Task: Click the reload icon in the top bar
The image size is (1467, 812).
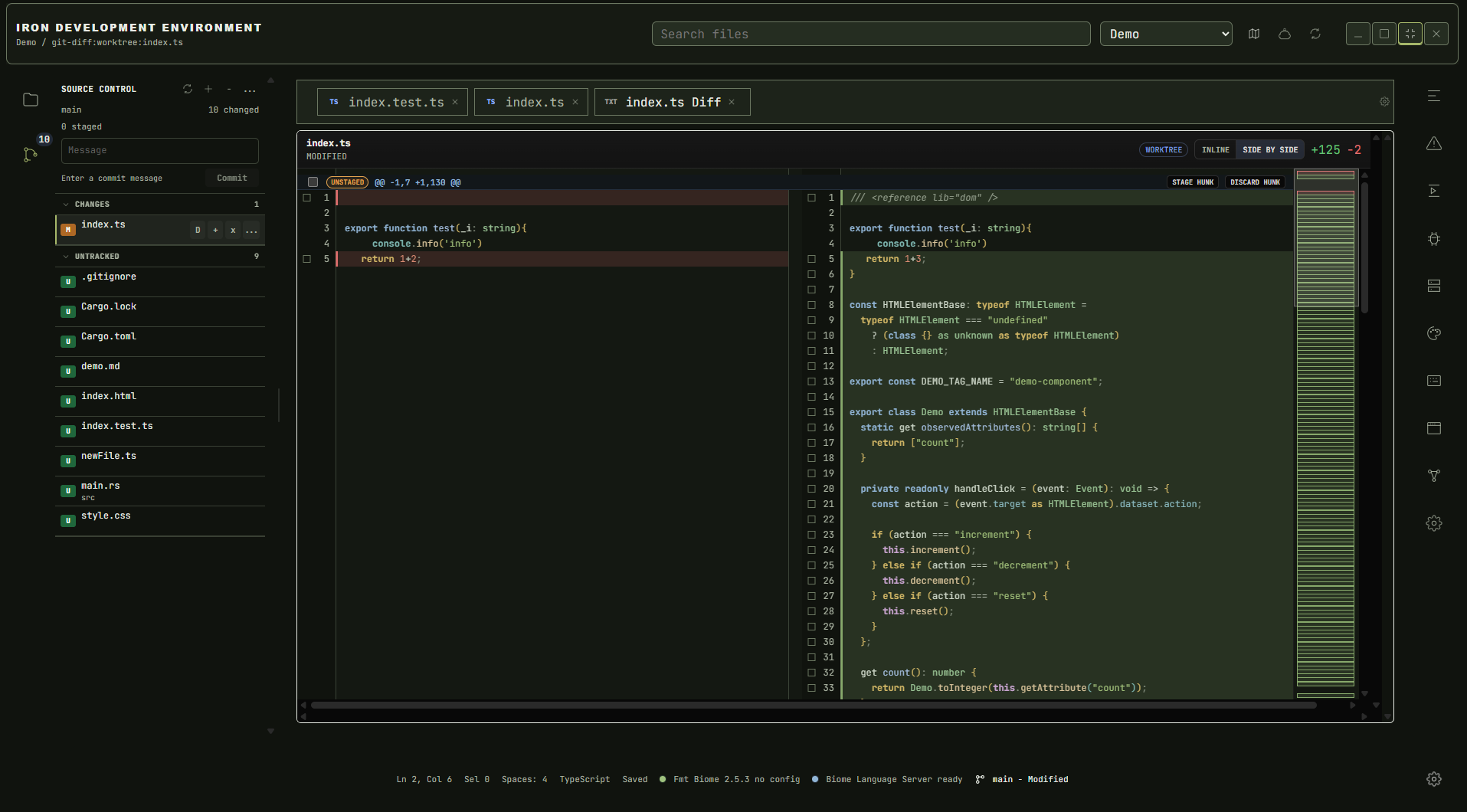Action: (1315, 34)
